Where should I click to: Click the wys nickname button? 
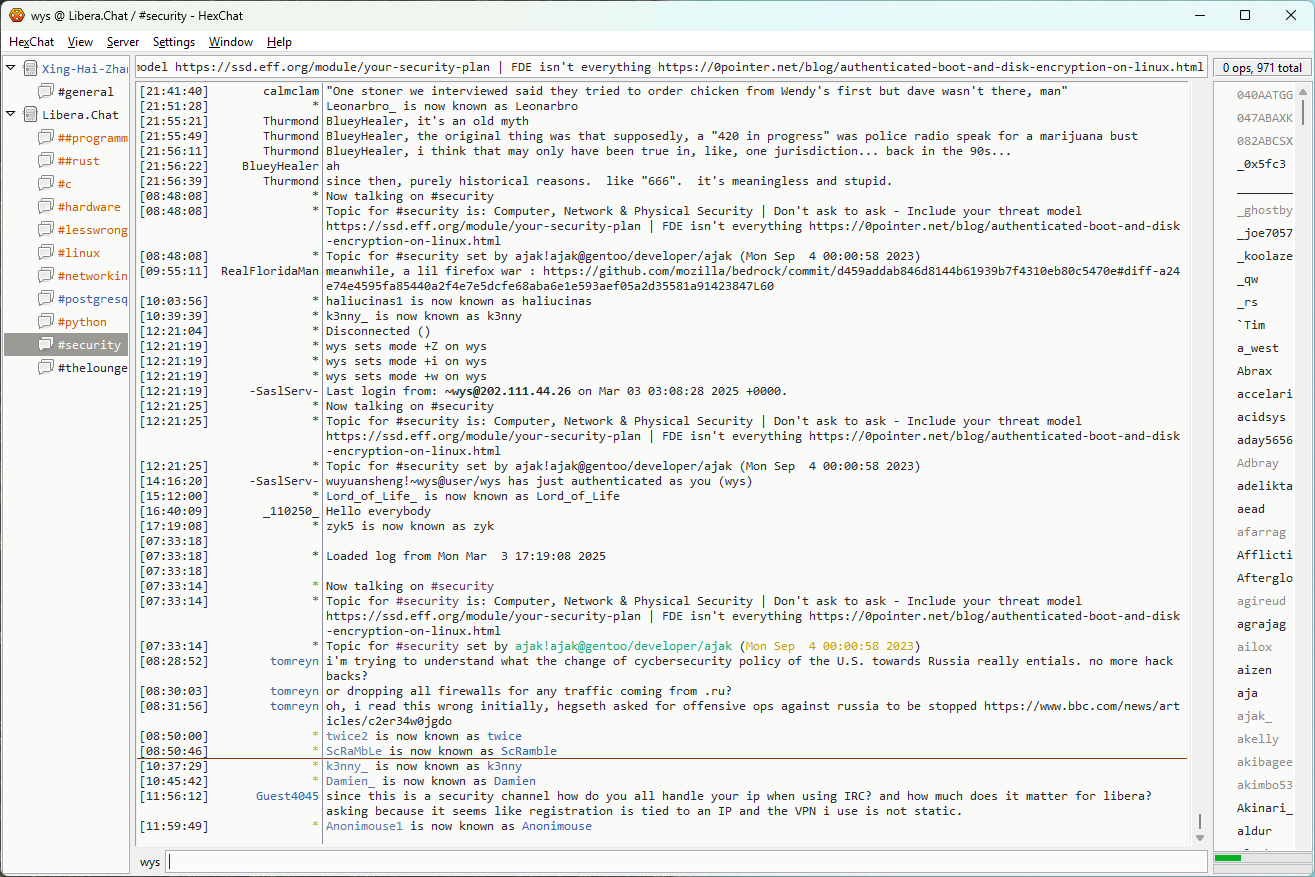pos(150,861)
